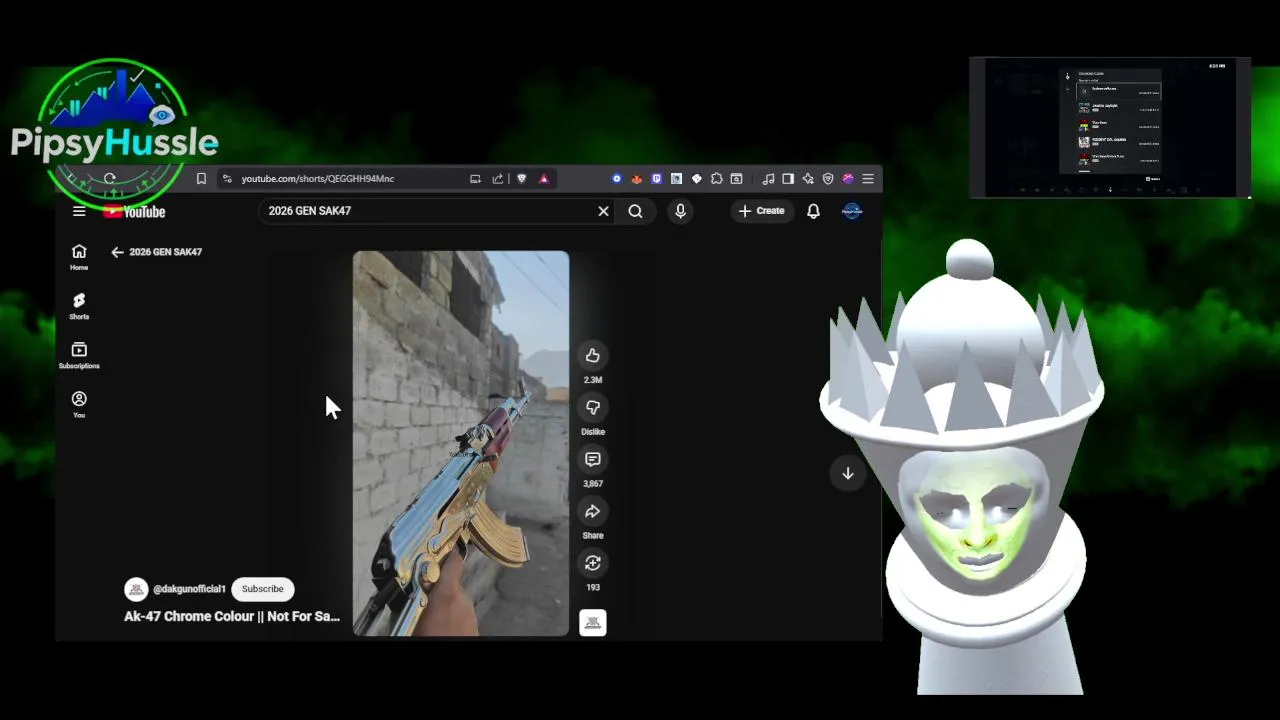The width and height of the screenshot is (1280, 720).
Task: Click the Dislike thumbs-down icon
Action: pyautogui.click(x=593, y=408)
